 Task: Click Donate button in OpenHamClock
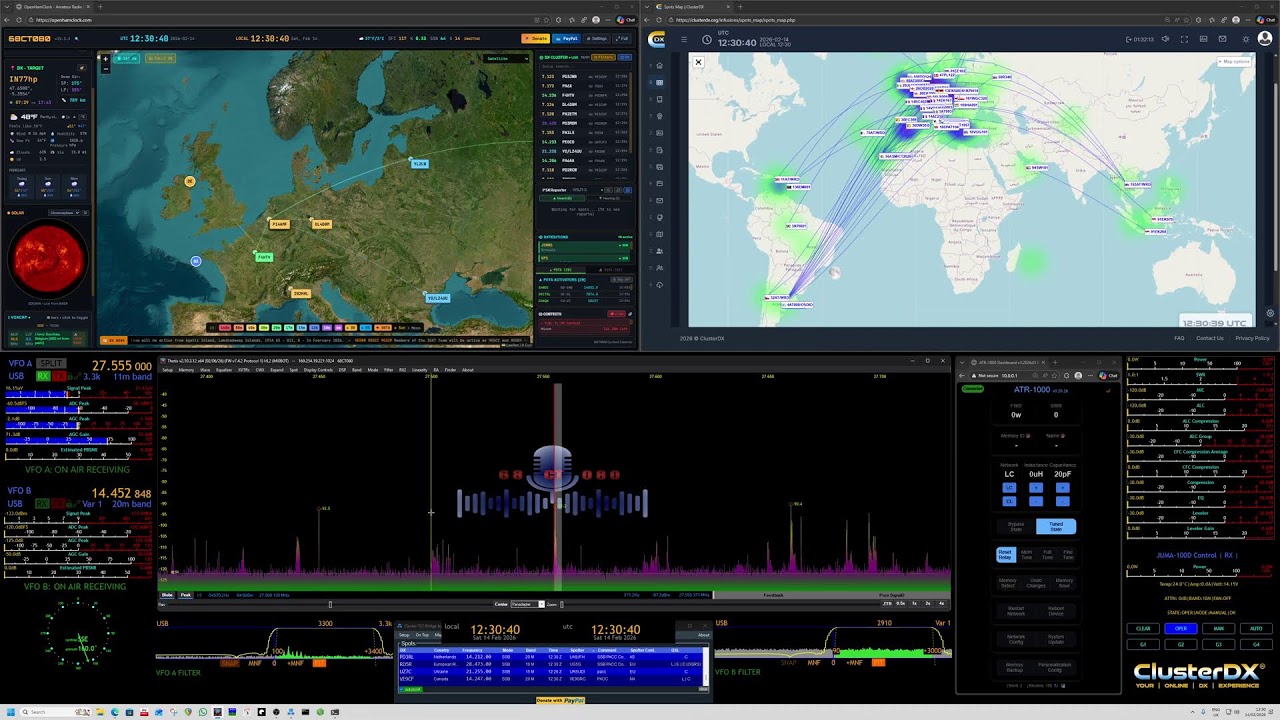(535, 38)
